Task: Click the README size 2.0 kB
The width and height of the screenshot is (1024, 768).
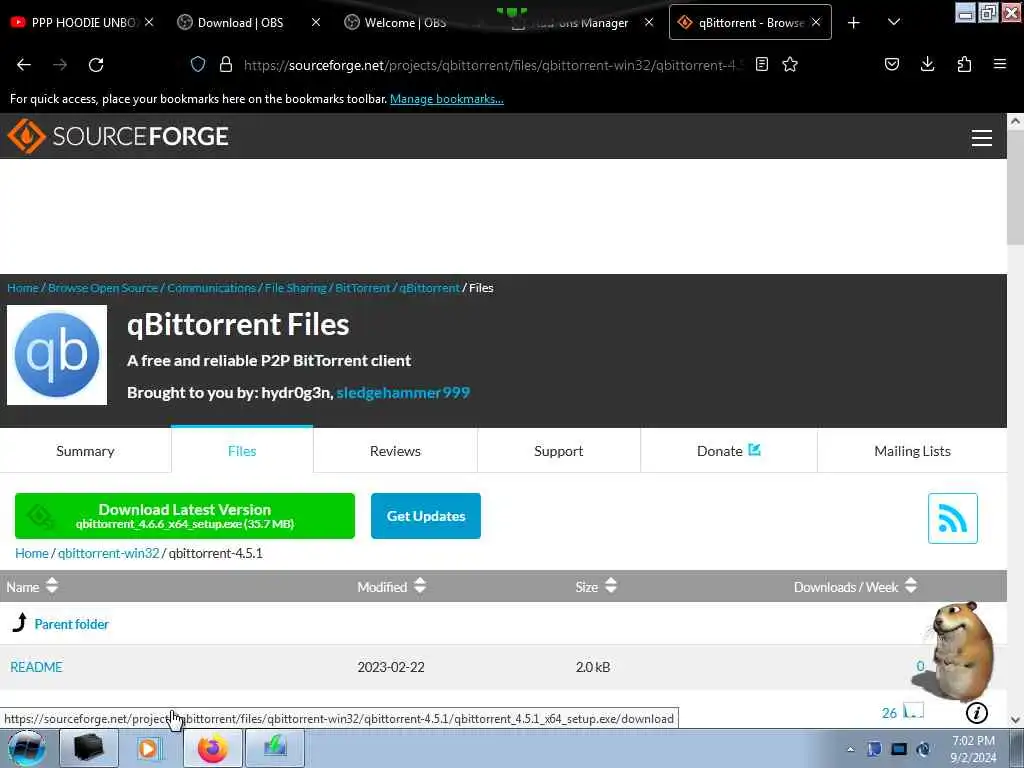Action: [x=593, y=667]
